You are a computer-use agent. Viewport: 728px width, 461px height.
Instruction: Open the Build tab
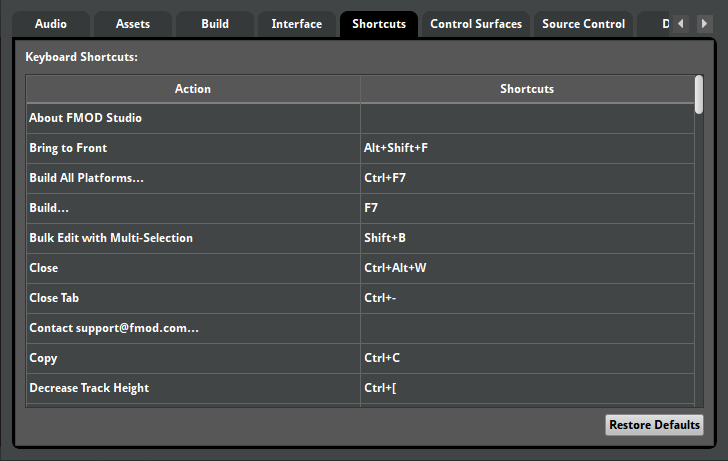click(x=215, y=24)
